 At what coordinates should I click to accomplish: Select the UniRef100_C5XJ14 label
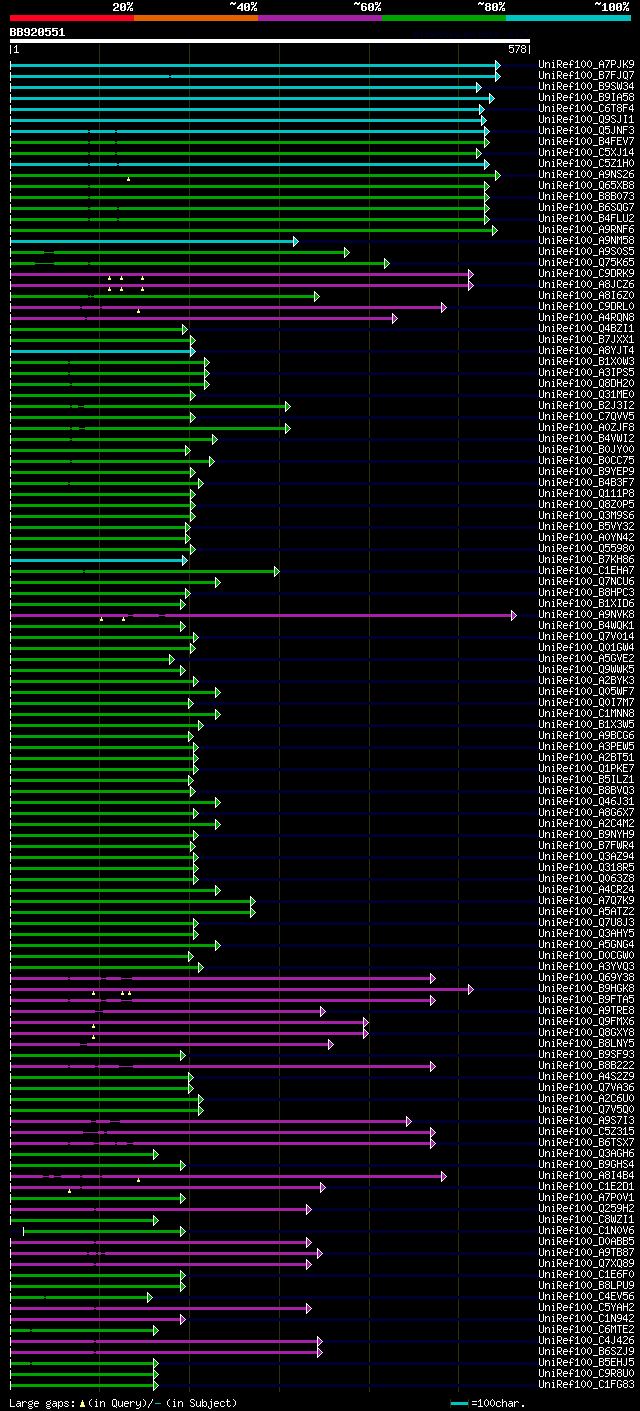[x=586, y=153]
